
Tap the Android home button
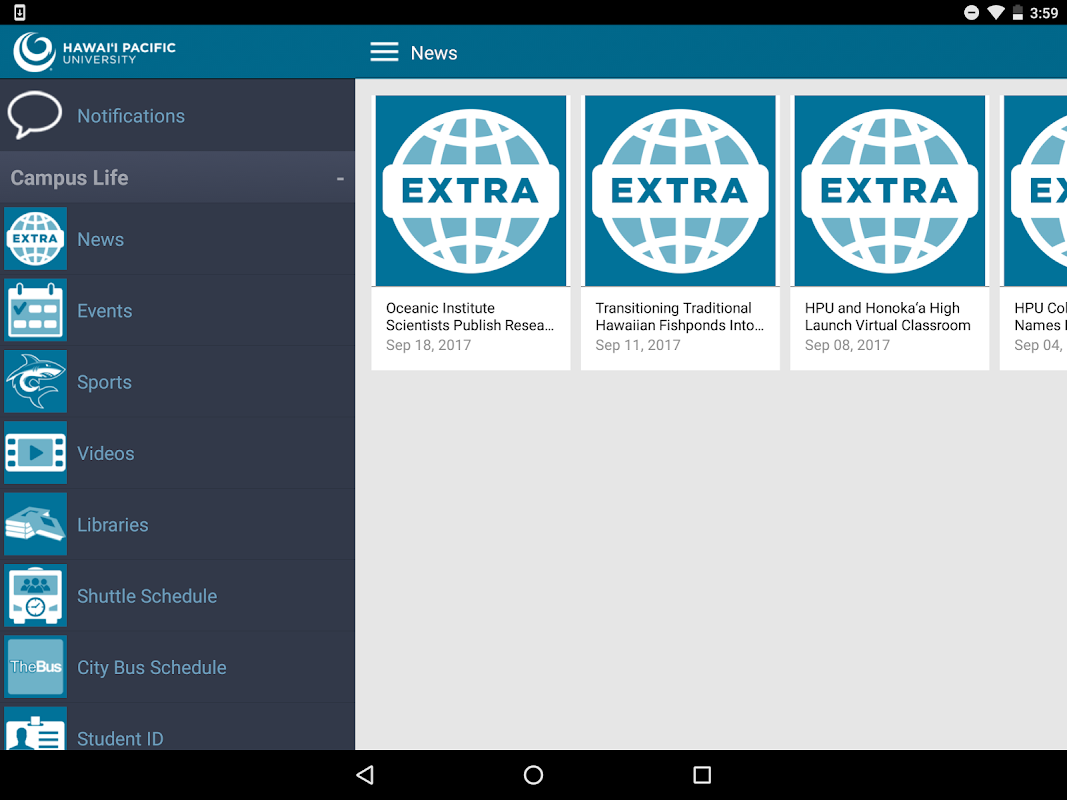point(534,775)
